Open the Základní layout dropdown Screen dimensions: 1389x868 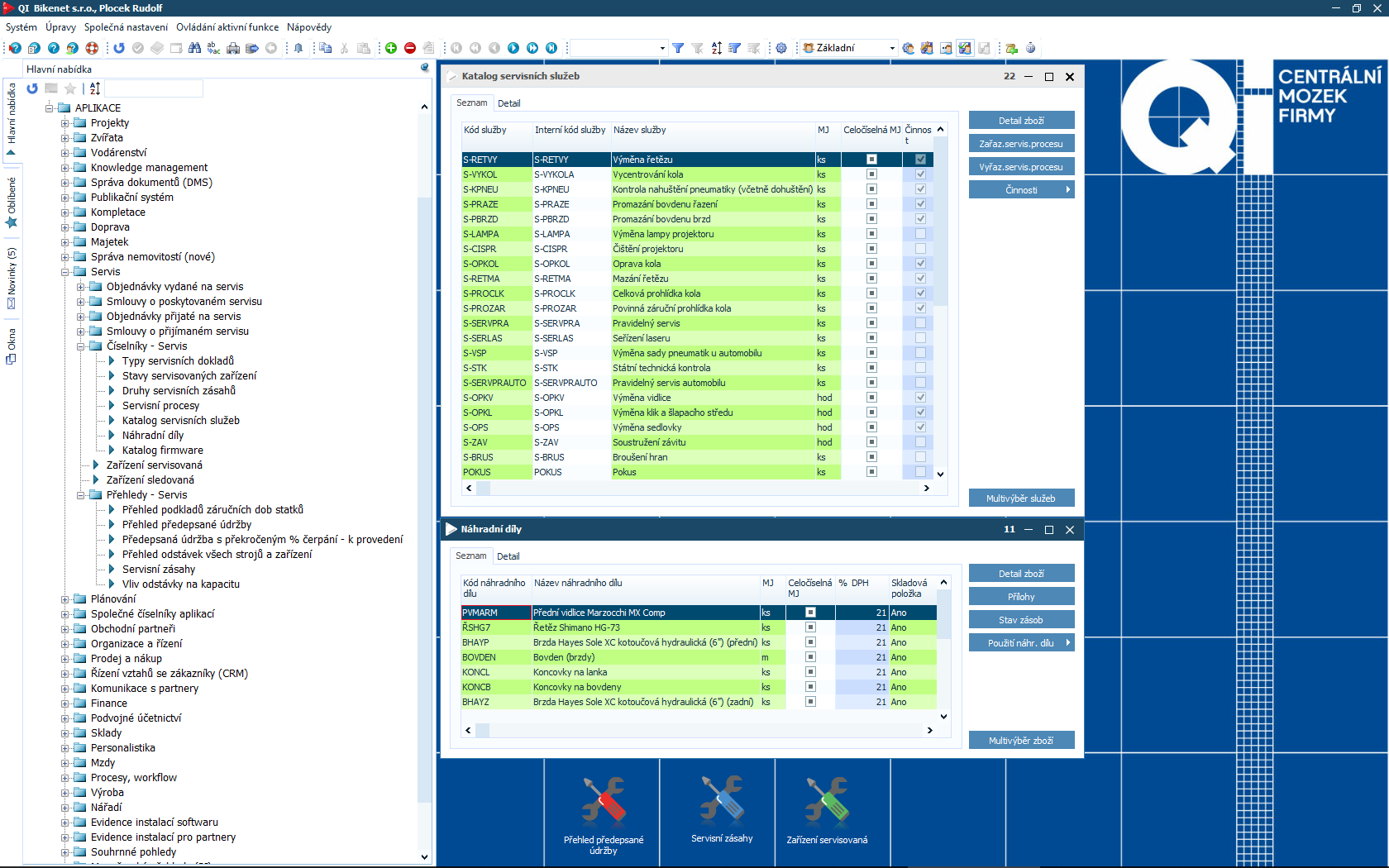point(892,48)
